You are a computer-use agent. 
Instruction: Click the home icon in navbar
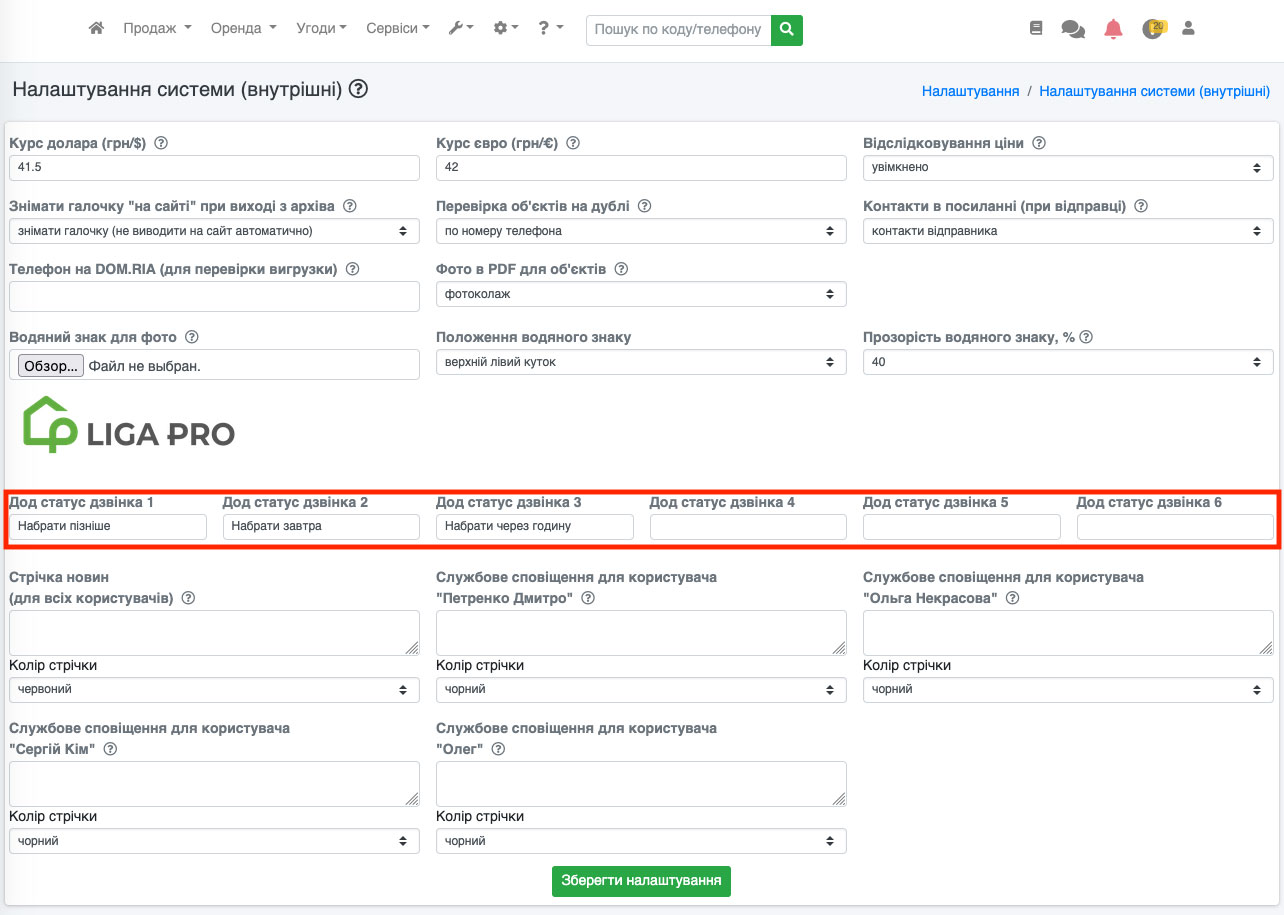(96, 29)
